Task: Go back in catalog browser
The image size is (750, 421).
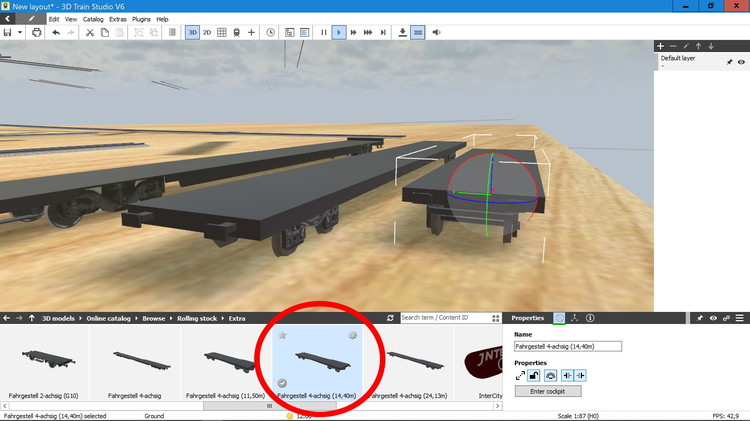Action: 7,318
